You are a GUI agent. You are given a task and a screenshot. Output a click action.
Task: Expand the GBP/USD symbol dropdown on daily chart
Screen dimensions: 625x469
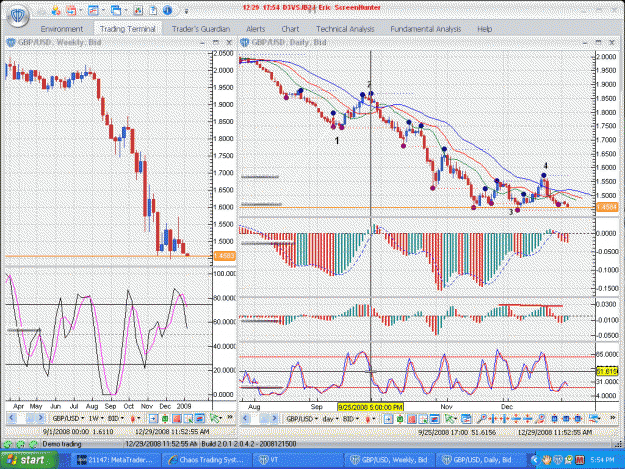click(x=303, y=419)
